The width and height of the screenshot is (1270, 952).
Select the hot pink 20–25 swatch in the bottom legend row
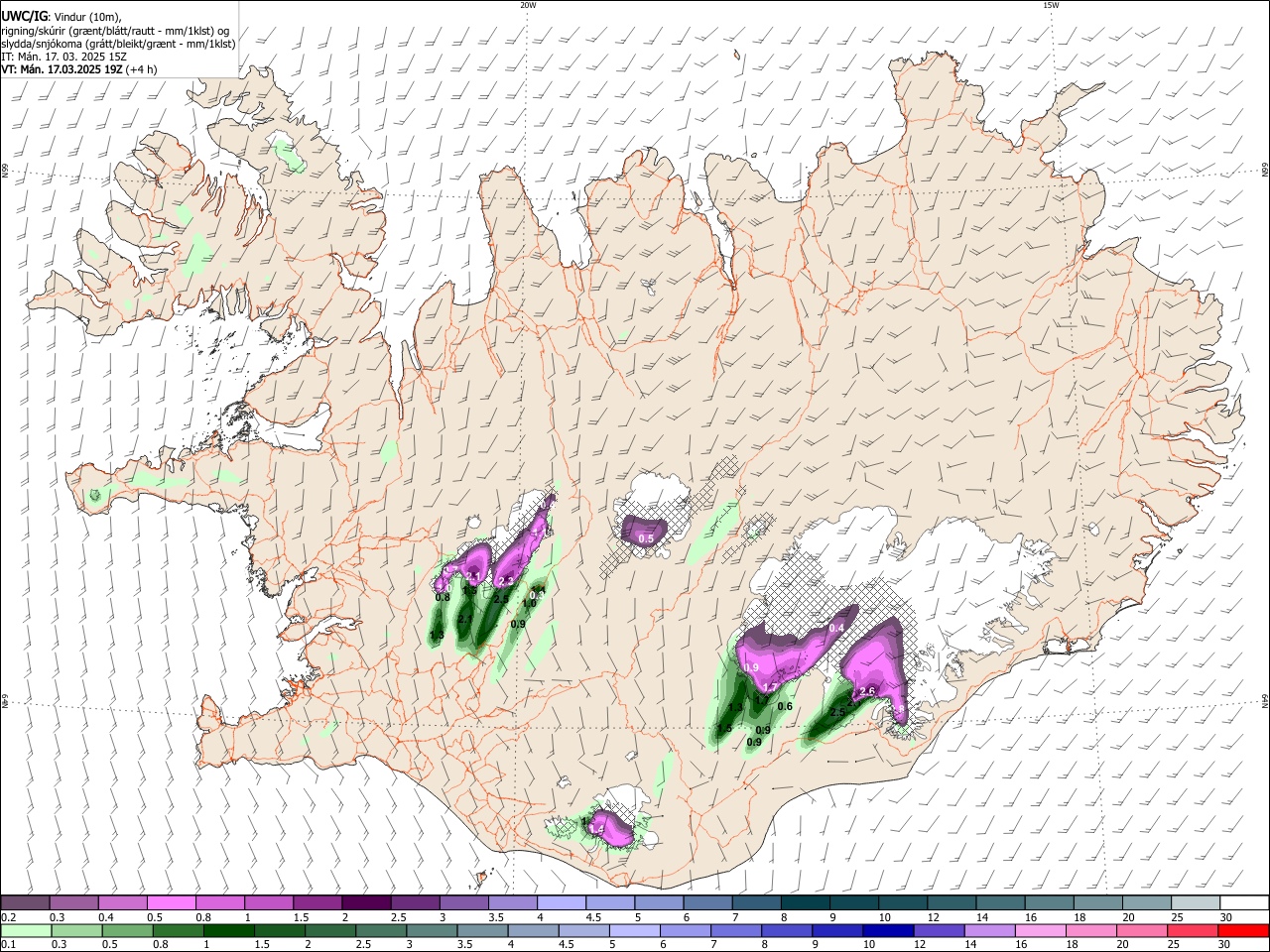coord(1142,931)
